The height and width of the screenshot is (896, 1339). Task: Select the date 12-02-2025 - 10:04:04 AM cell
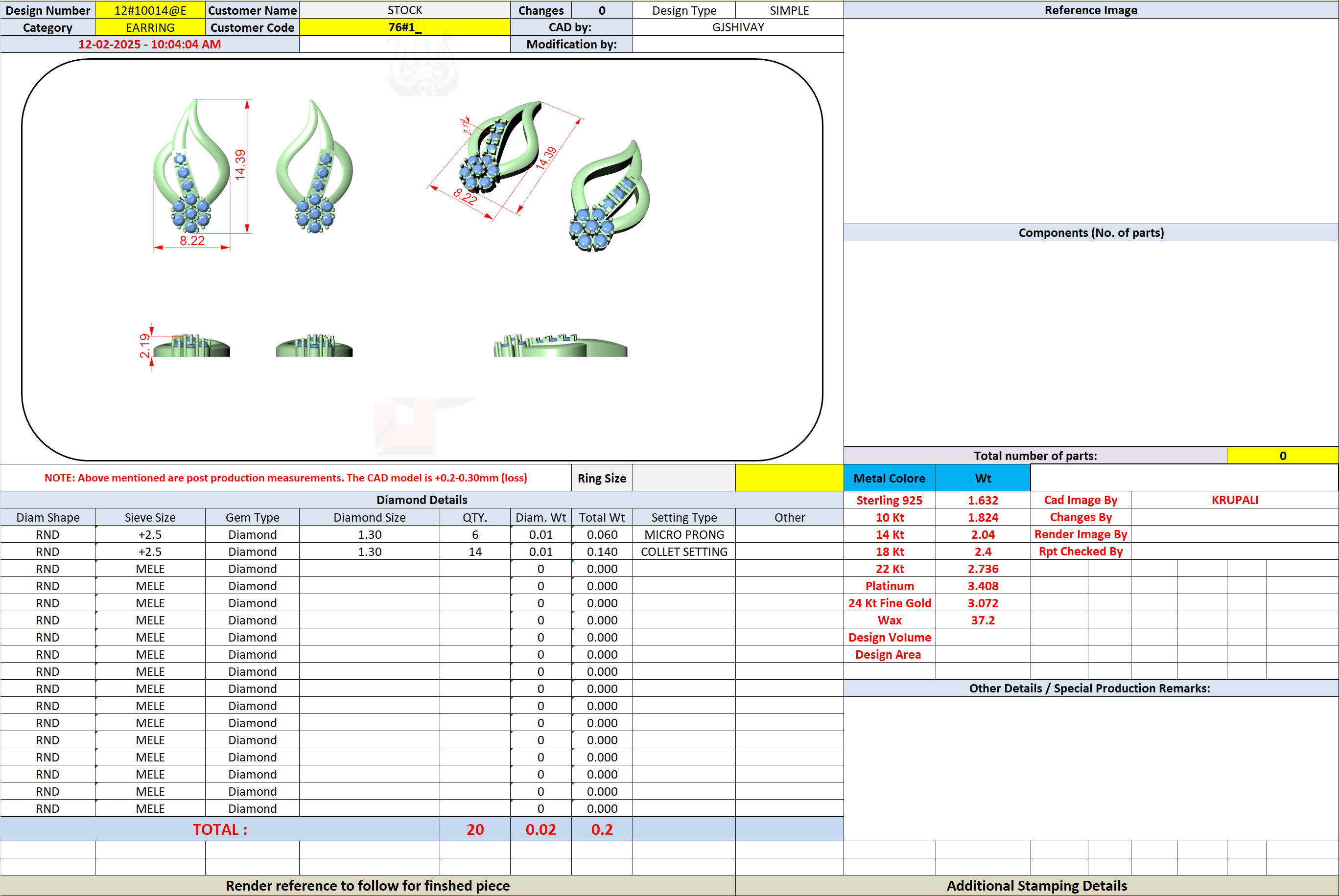149,45
